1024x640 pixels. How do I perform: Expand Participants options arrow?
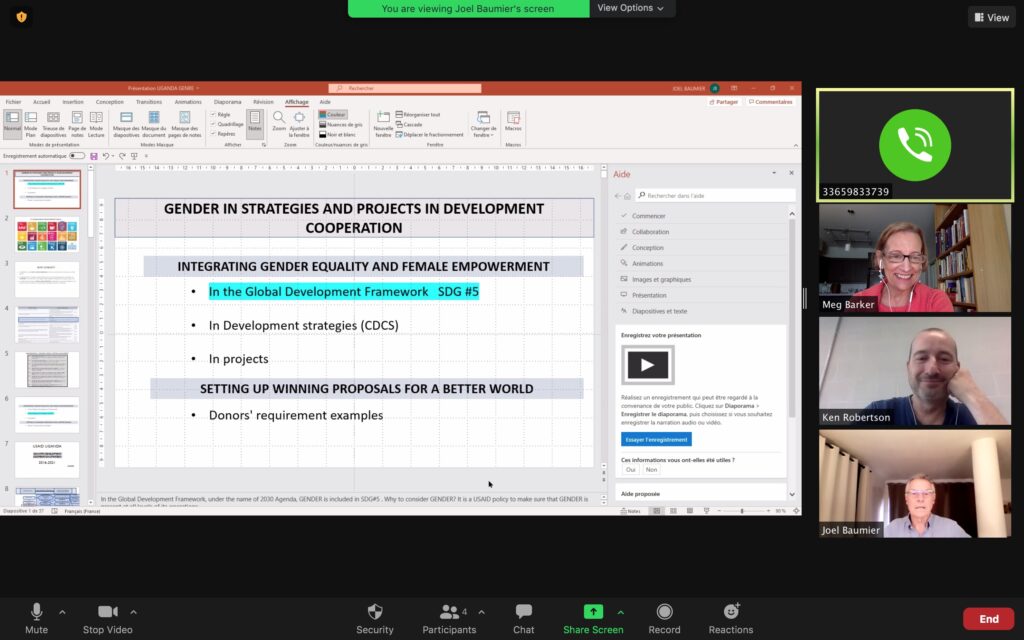(x=481, y=612)
